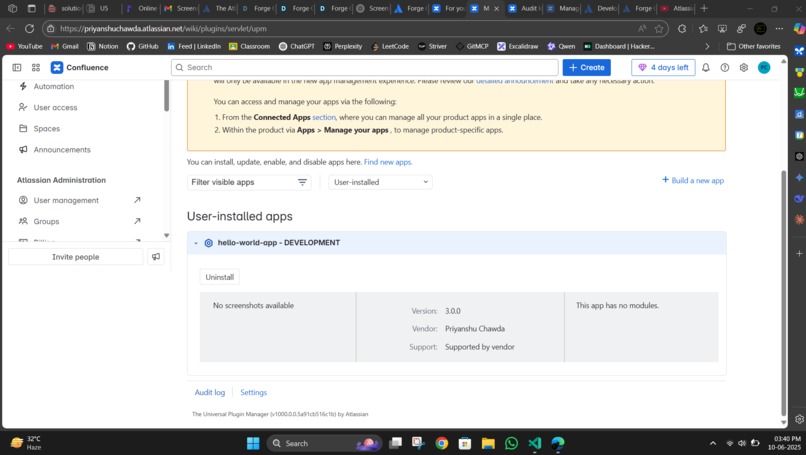Screen dimensions: 806x455
Task: Open WhatsApp from the taskbar
Action: coord(511,443)
